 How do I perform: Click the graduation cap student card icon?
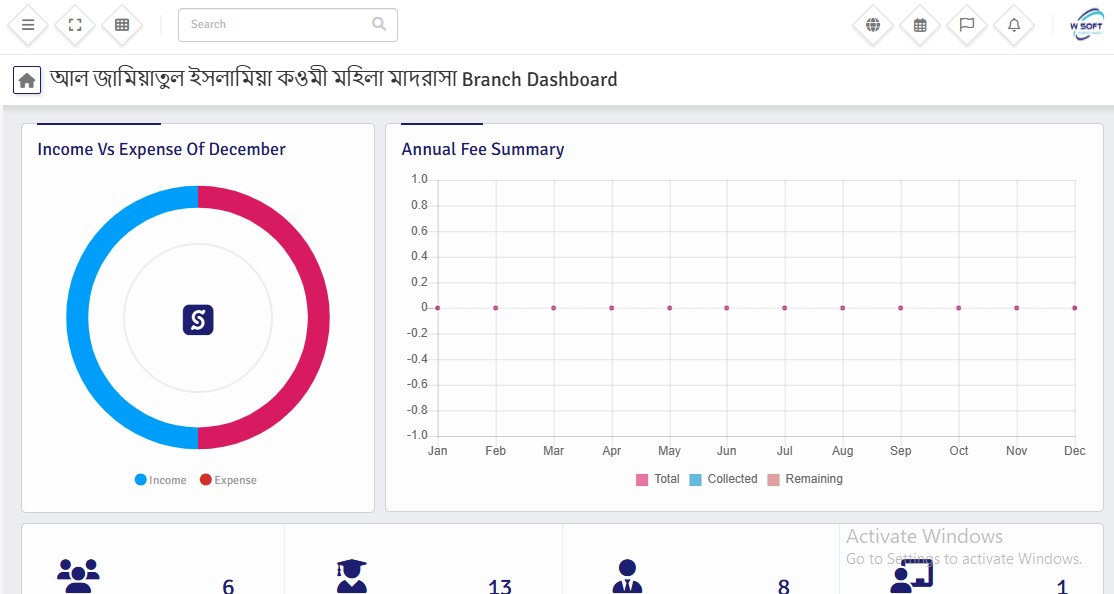[352, 576]
